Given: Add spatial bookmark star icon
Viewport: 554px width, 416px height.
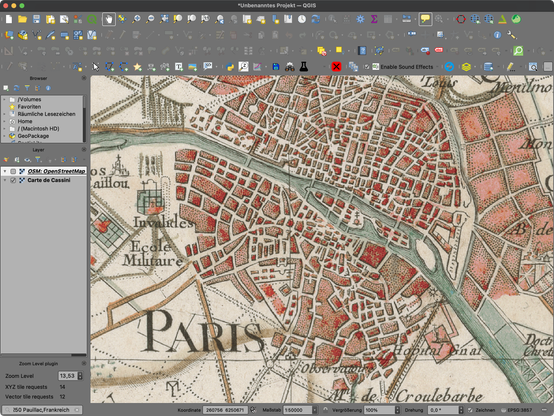Looking at the screenshot, I should [x=137, y=66].
